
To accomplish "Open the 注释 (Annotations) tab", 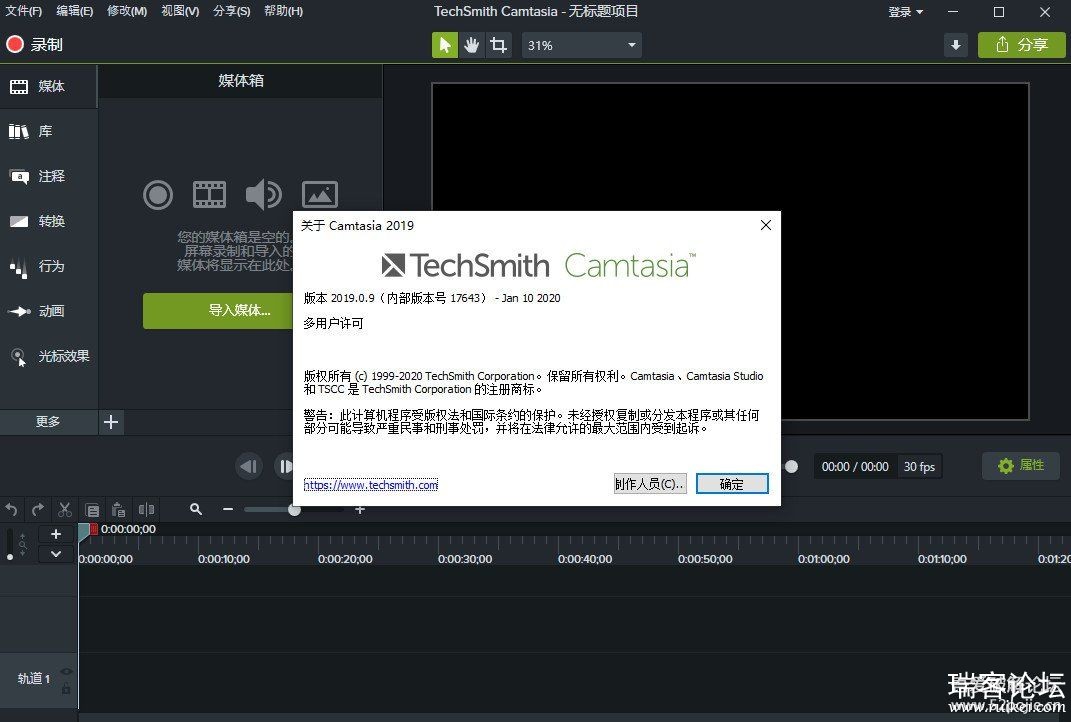I will coord(48,176).
